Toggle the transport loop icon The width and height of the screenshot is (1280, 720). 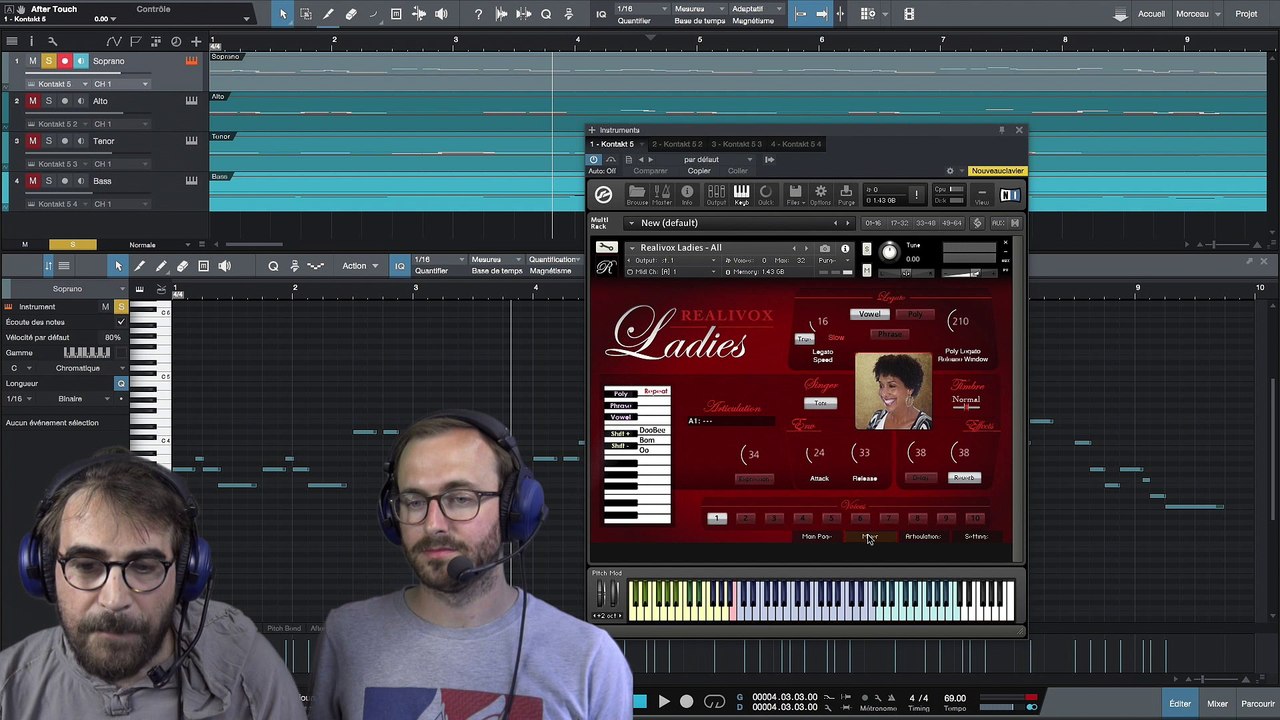(714, 702)
